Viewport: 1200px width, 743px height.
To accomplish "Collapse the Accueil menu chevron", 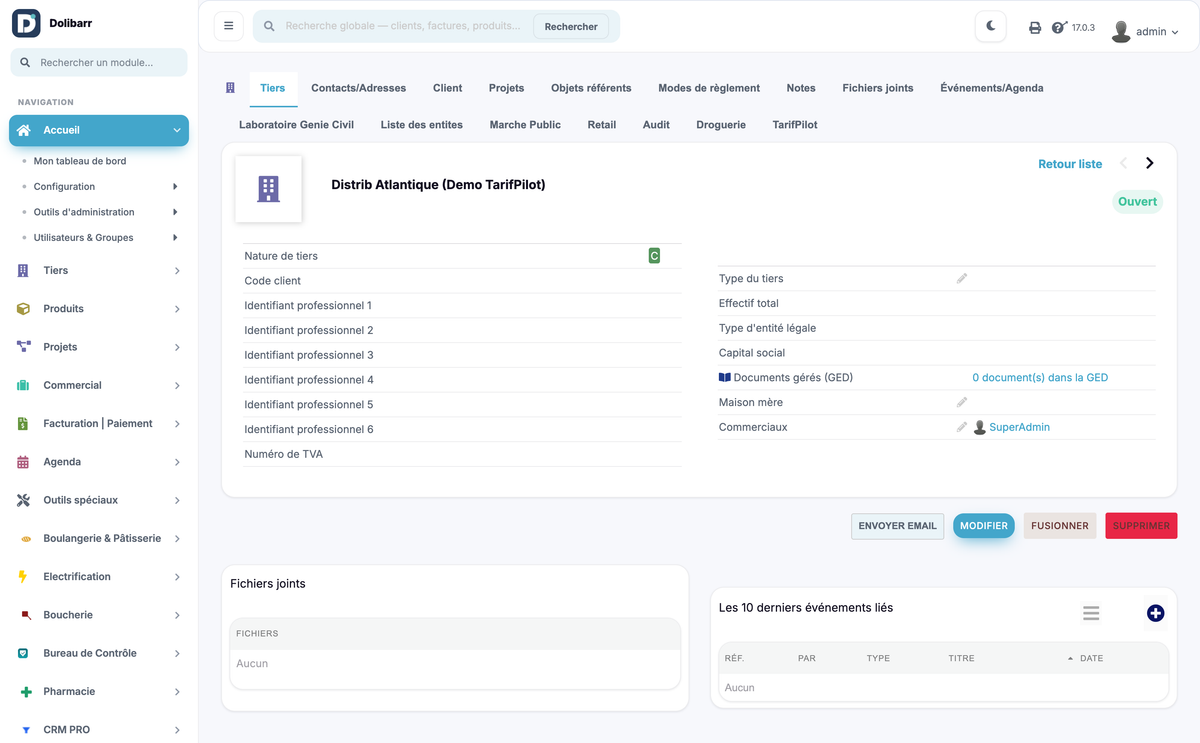I will [x=177, y=130].
